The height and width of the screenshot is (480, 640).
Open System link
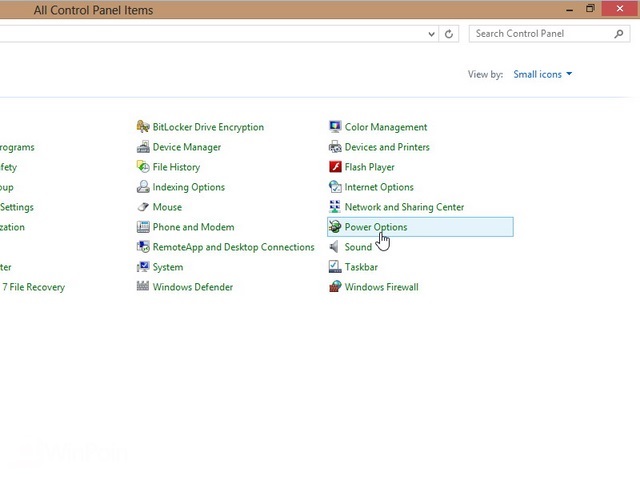point(168,267)
